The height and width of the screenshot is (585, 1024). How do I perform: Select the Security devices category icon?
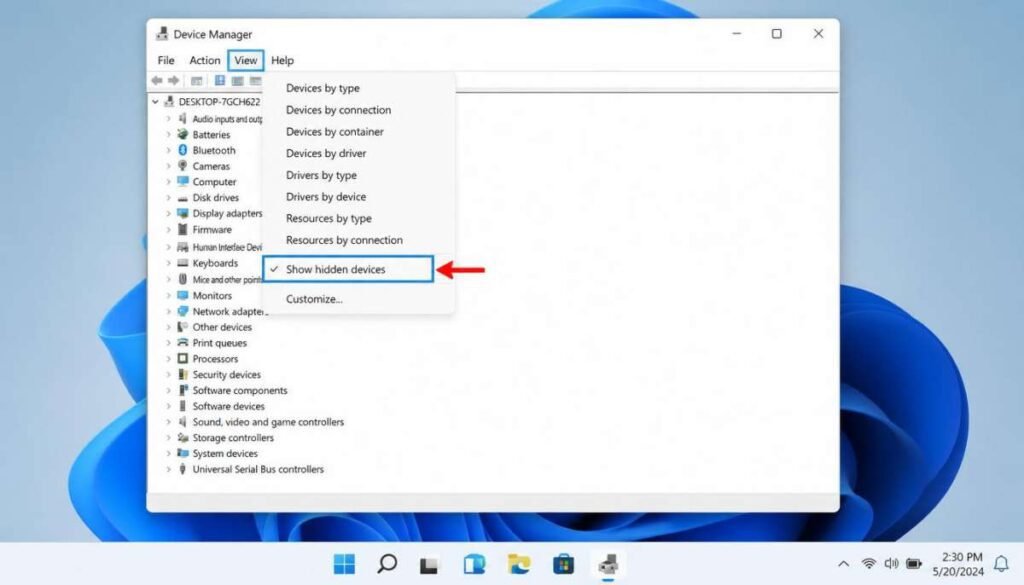183,374
